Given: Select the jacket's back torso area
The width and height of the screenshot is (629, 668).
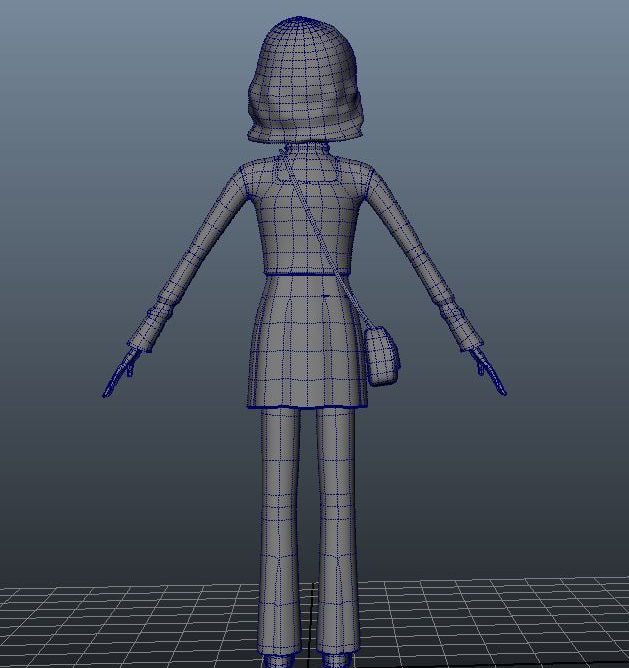Looking at the screenshot, I should pyautogui.click(x=290, y=225).
